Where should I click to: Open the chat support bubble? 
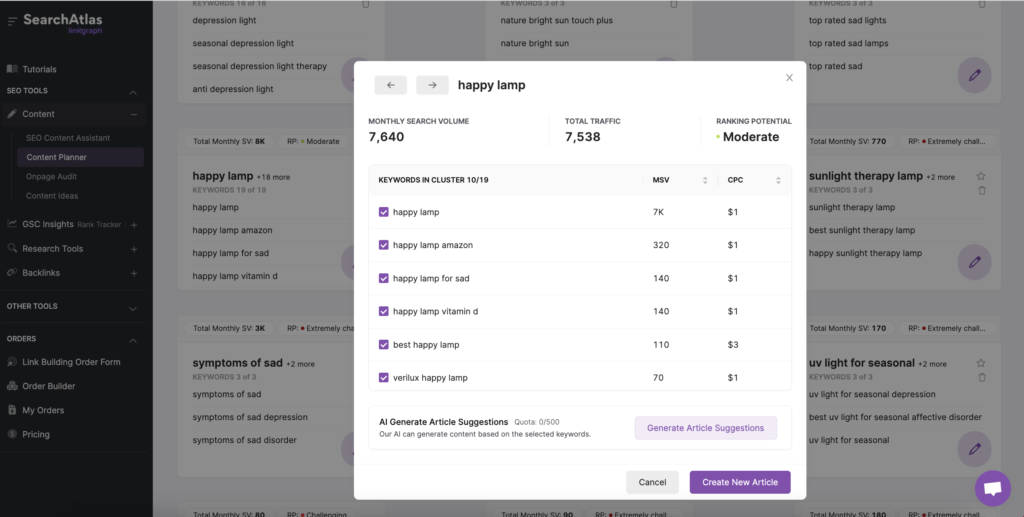tap(993, 488)
